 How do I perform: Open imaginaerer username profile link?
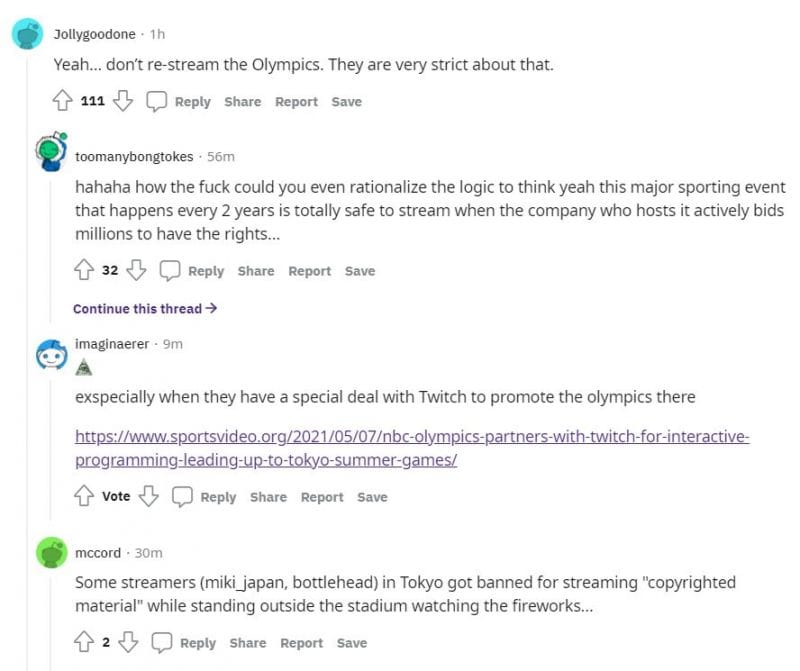pyautogui.click(x=112, y=343)
